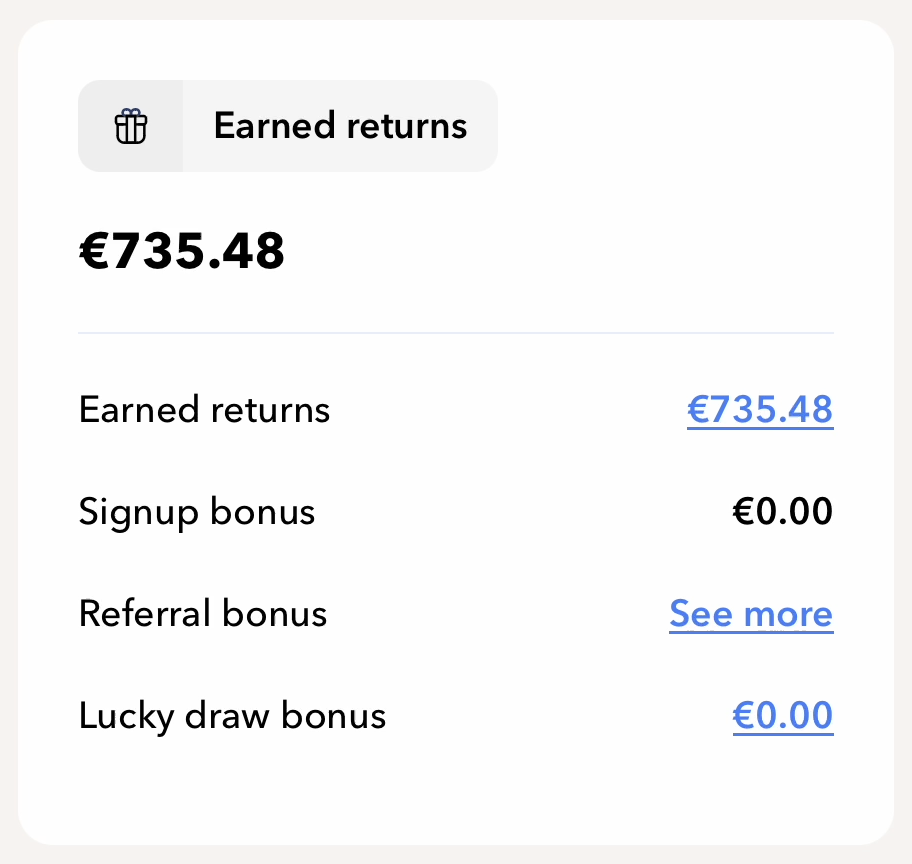Screen dimensions: 912x864
Task: Click the gift box icon
Action: click(131, 127)
